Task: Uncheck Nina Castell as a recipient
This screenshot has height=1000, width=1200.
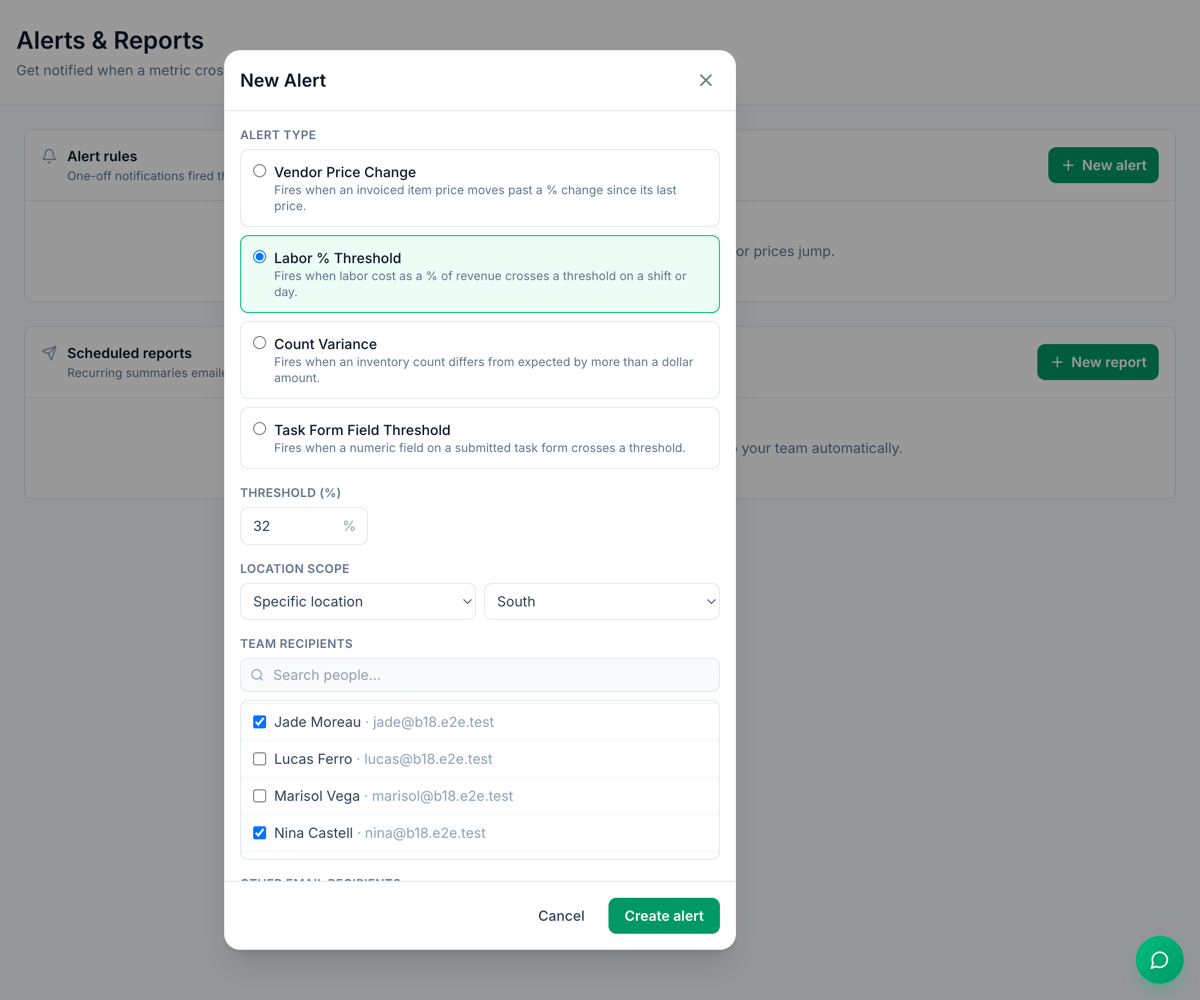Action: pyautogui.click(x=260, y=833)
